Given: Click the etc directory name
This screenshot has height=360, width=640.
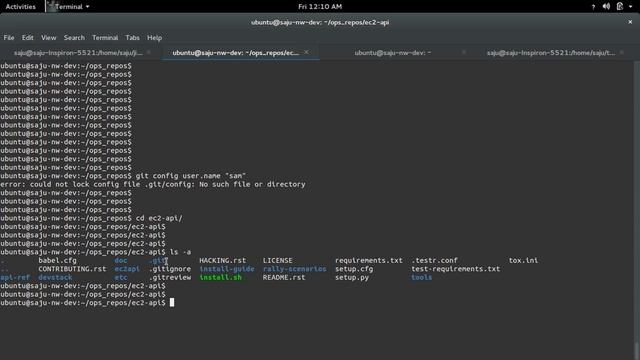Looking at the screenshot, I should click(x=121, y=278).
